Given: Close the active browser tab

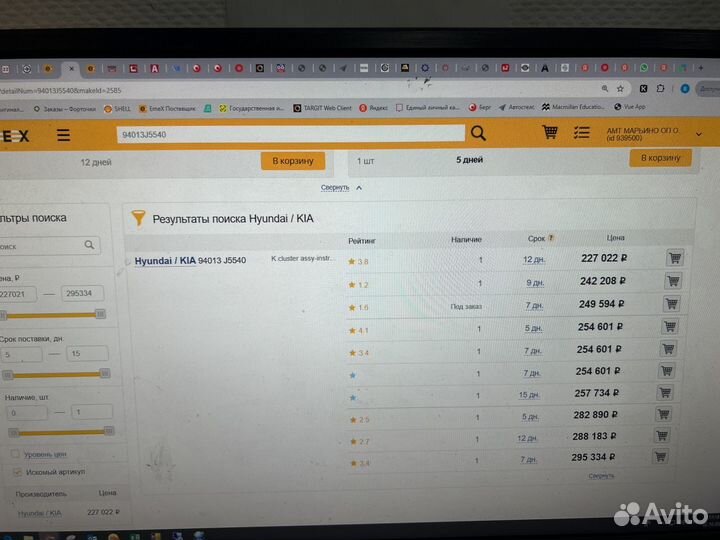Looking at the screenshot, I should point(71,69).
